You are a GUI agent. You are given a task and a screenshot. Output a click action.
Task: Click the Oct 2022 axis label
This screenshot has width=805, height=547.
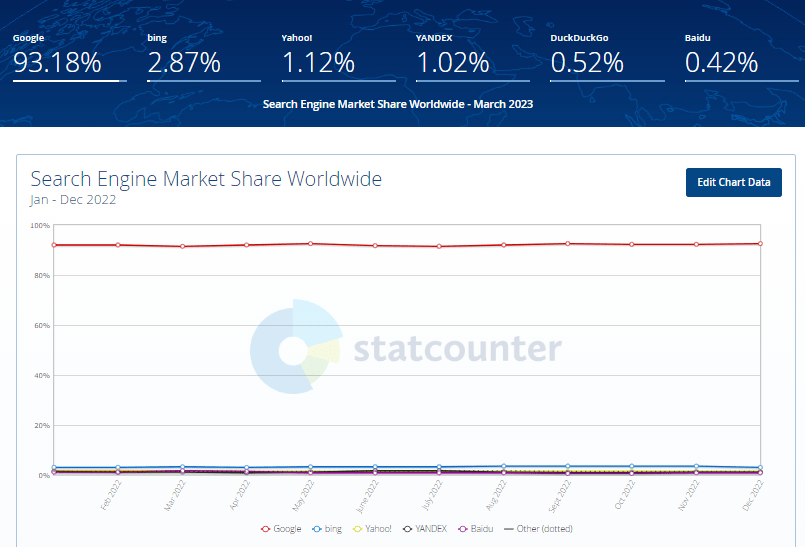625,495
